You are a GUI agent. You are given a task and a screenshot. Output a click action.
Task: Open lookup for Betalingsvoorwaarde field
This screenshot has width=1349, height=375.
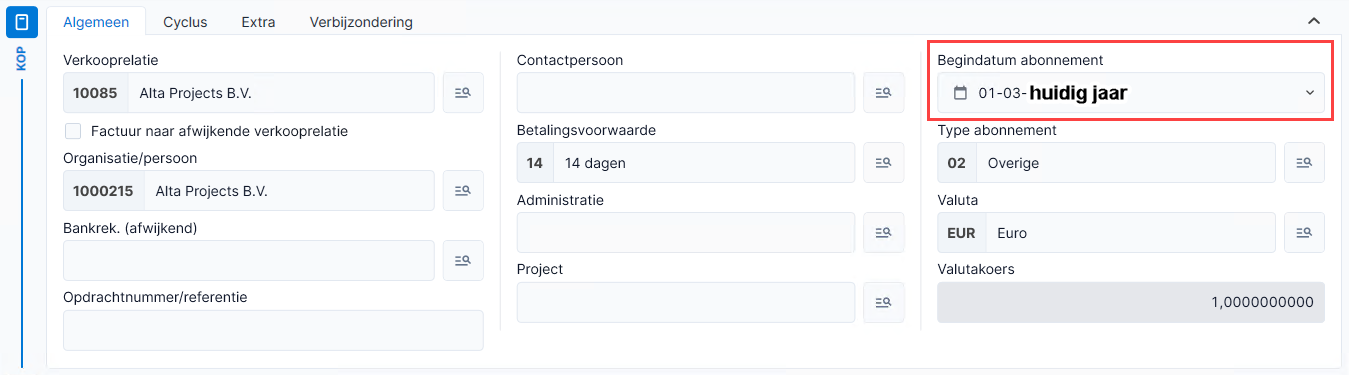pos(883,162)
